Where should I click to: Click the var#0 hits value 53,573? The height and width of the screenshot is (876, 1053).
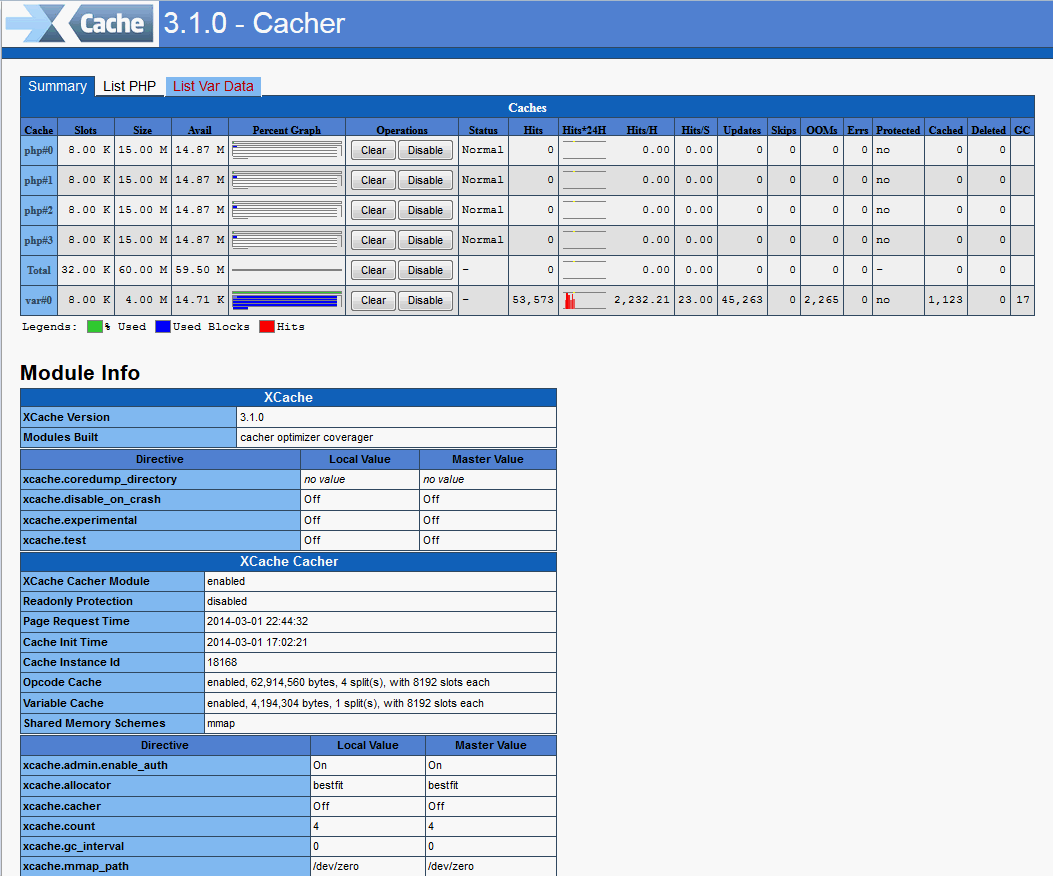(533, 300)
